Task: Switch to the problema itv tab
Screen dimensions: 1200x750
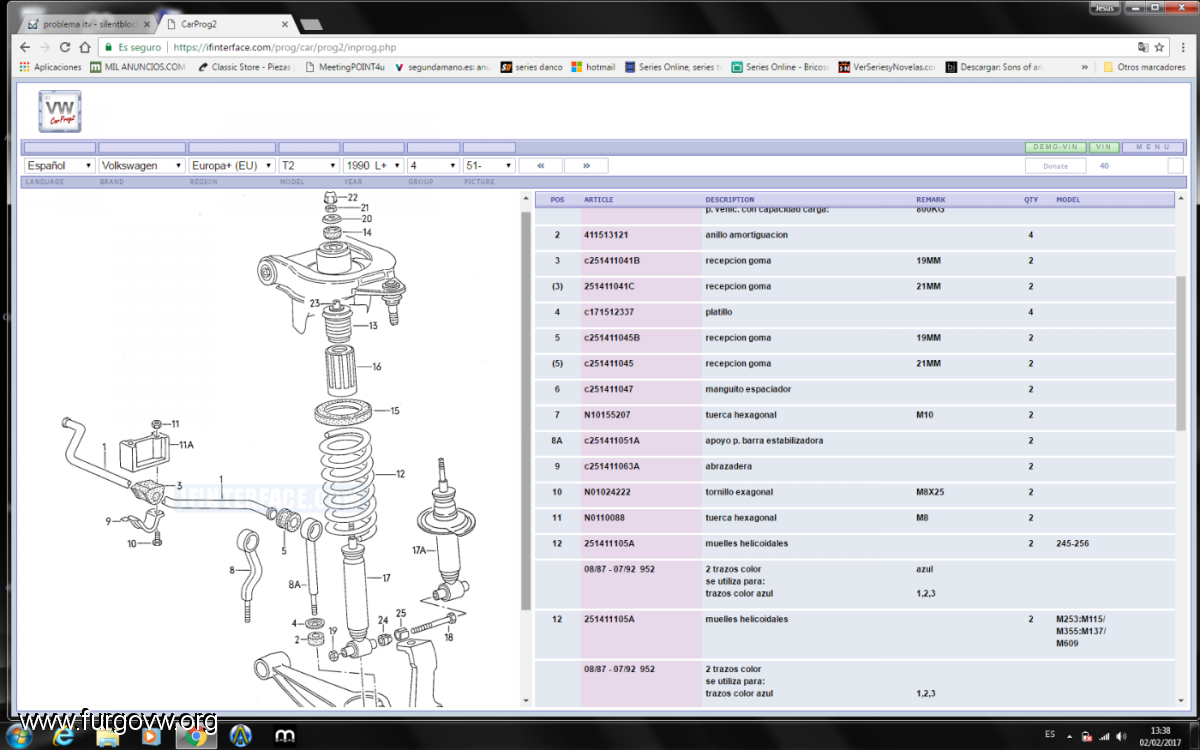Action: (88, 23)
